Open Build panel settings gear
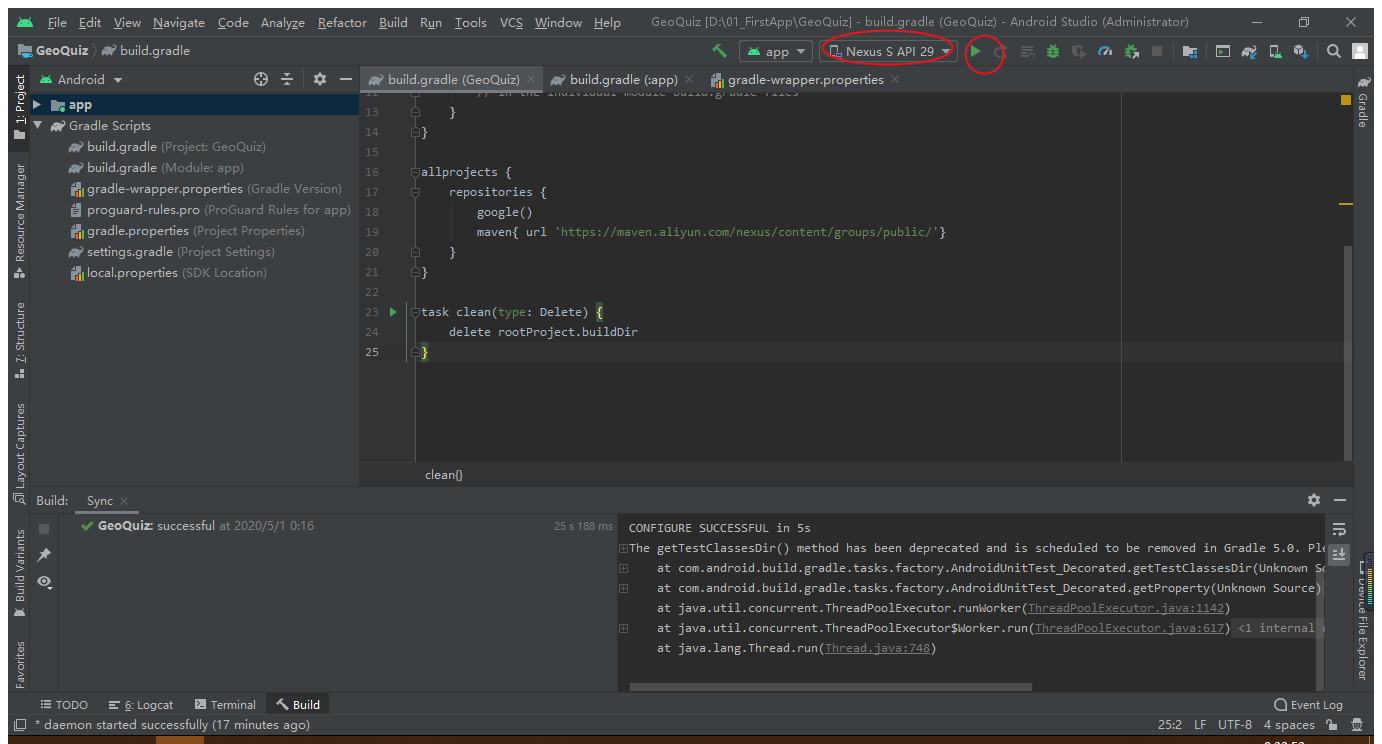This screenshot has height=744, width=1382. click(1314, 500)
